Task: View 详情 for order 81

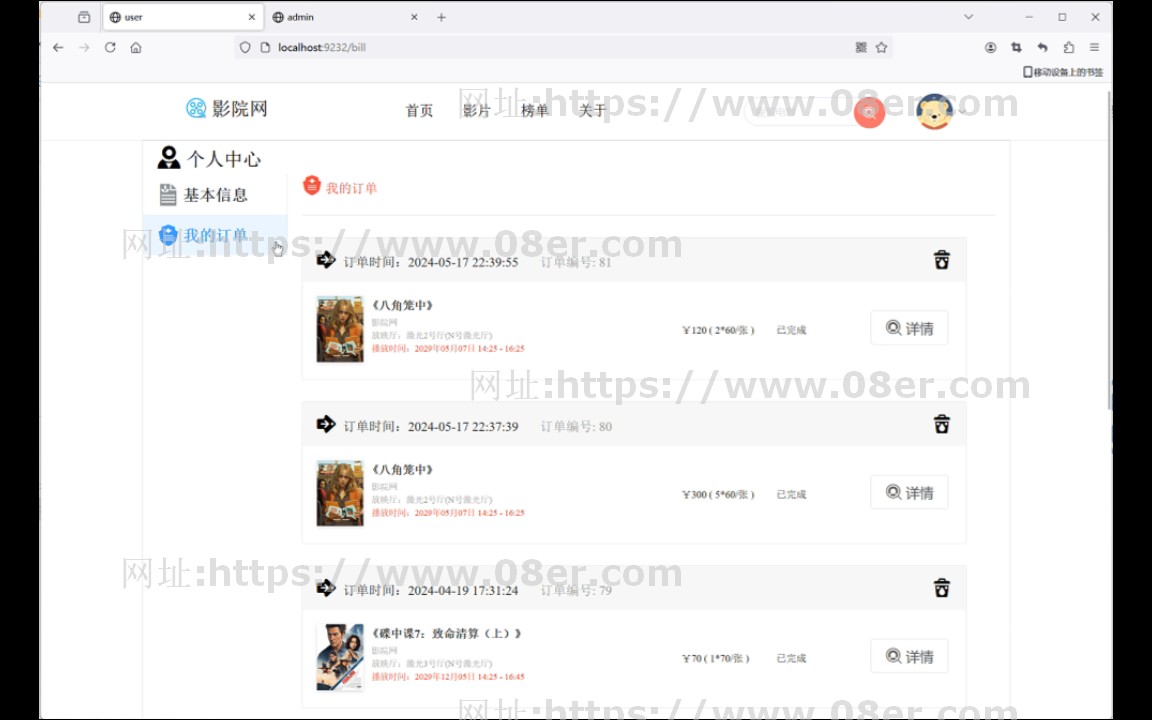Action: coord(909,328)
